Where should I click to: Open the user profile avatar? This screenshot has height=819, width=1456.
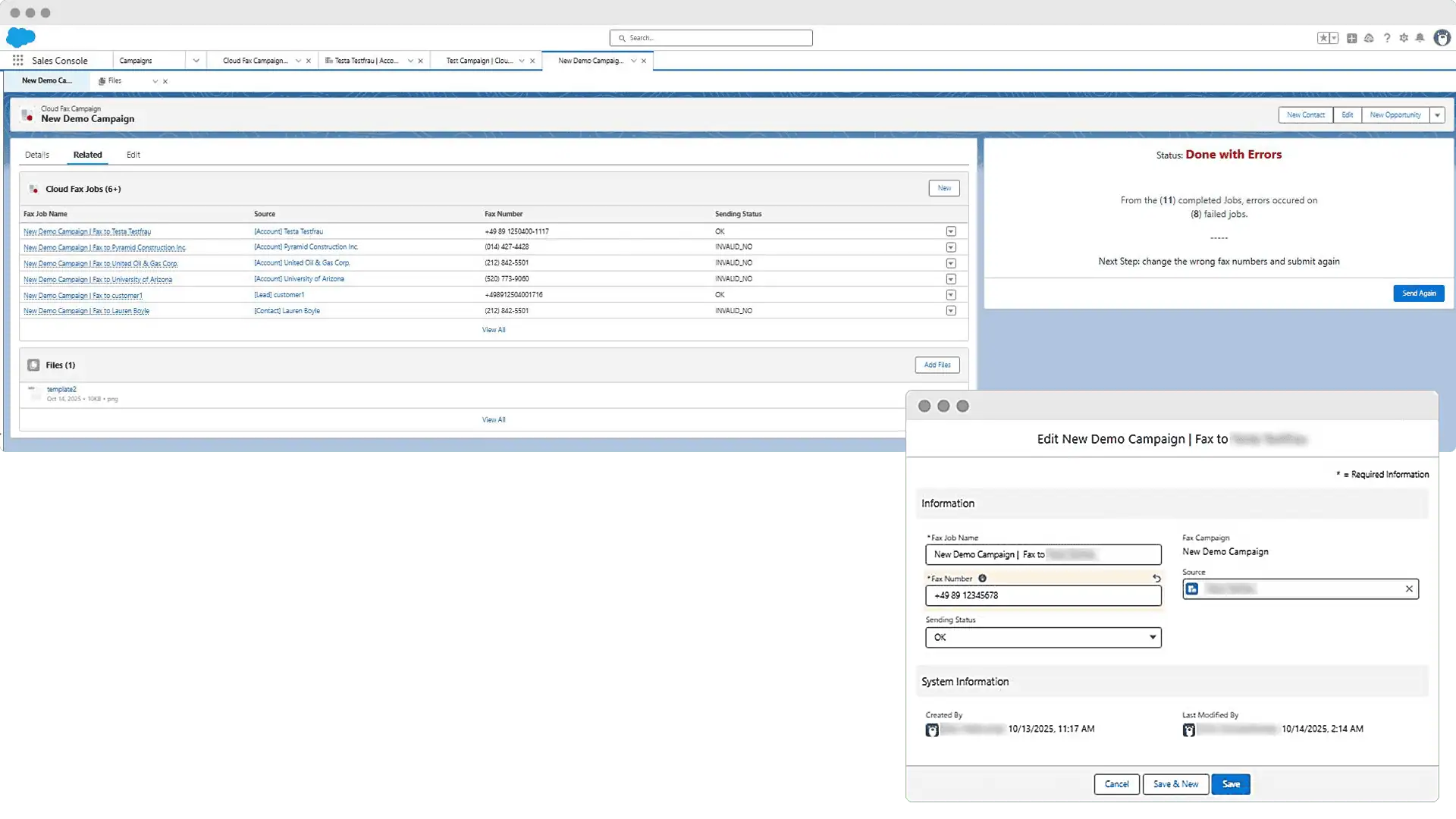[x=1442, y=38]
